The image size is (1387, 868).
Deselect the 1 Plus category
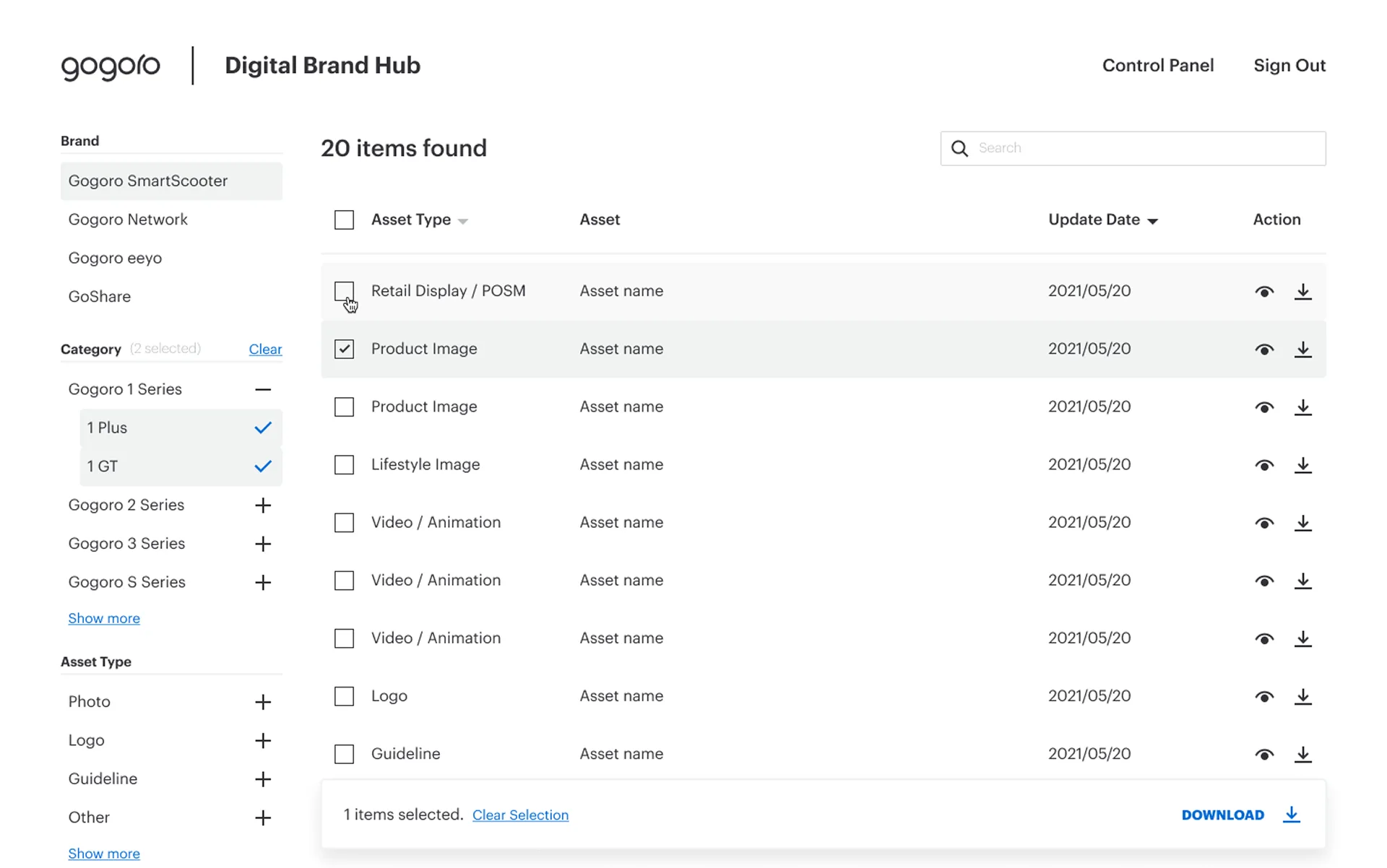[181, 428]
